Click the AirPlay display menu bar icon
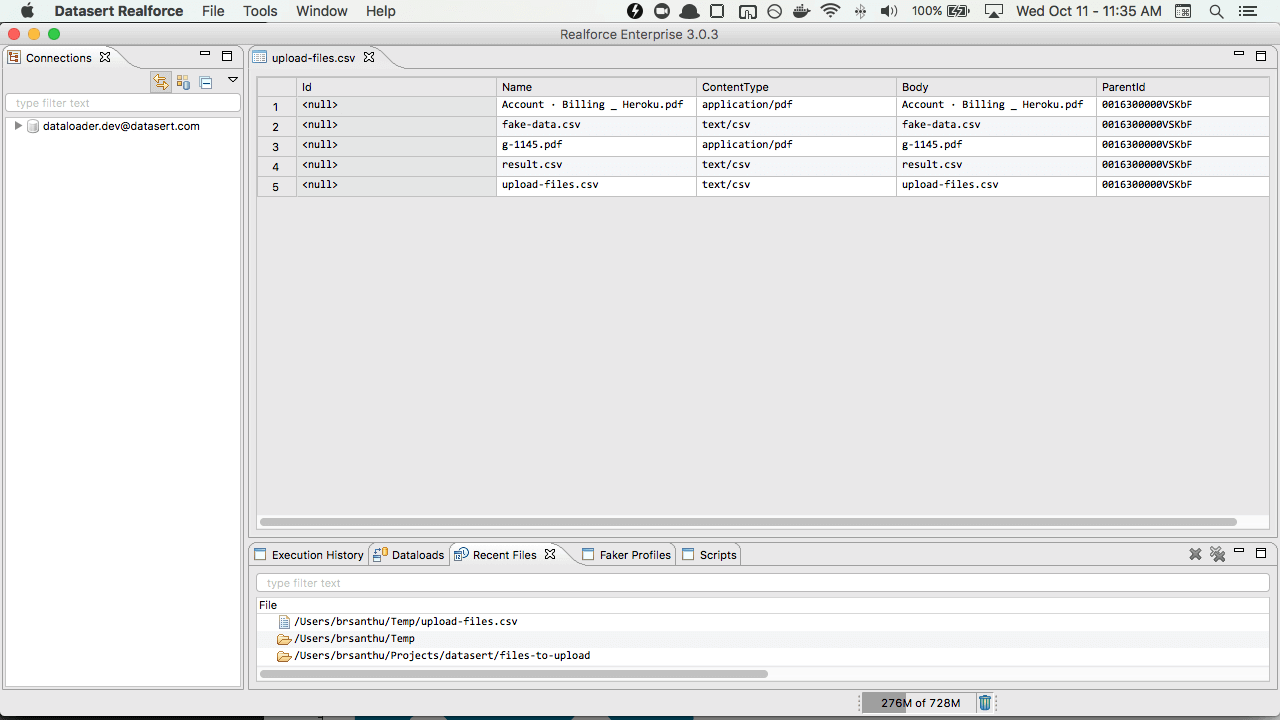 pos(993,11)
